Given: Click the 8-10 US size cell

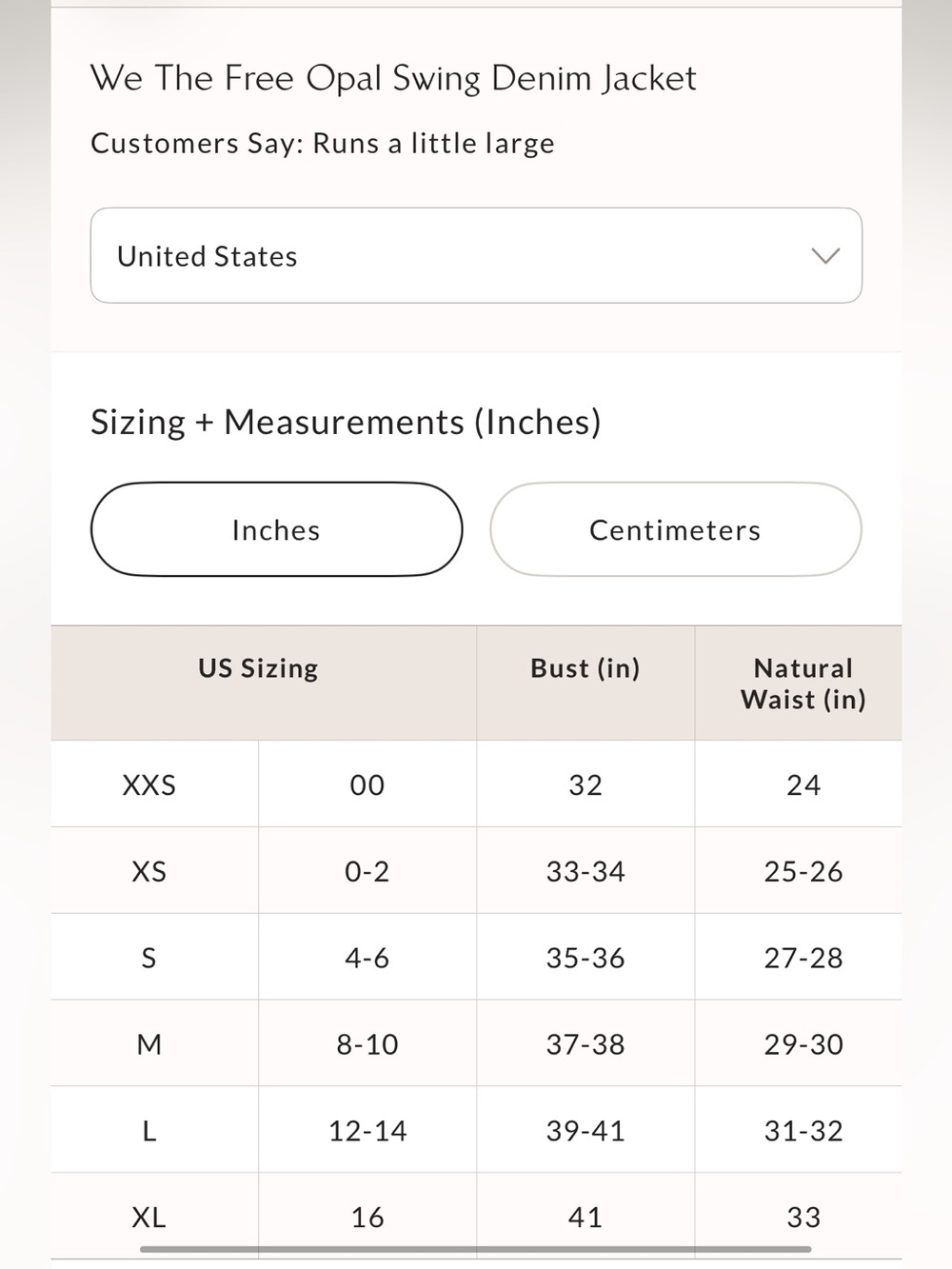Looking at the screenshot, I should click(367, 1044).
